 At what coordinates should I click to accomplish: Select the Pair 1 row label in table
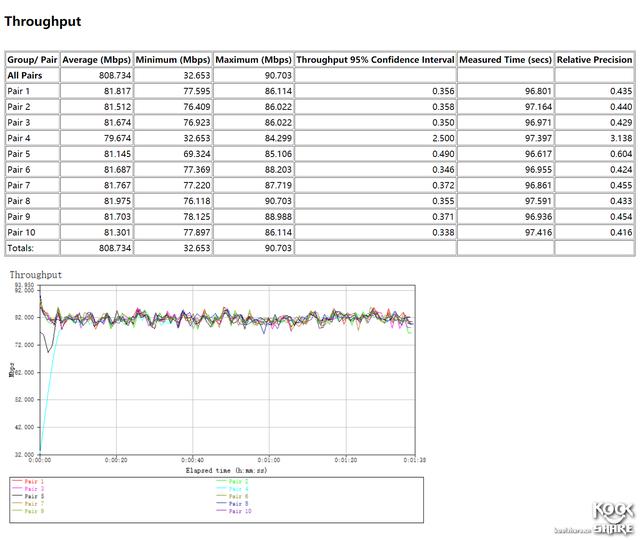pos(19,91)
